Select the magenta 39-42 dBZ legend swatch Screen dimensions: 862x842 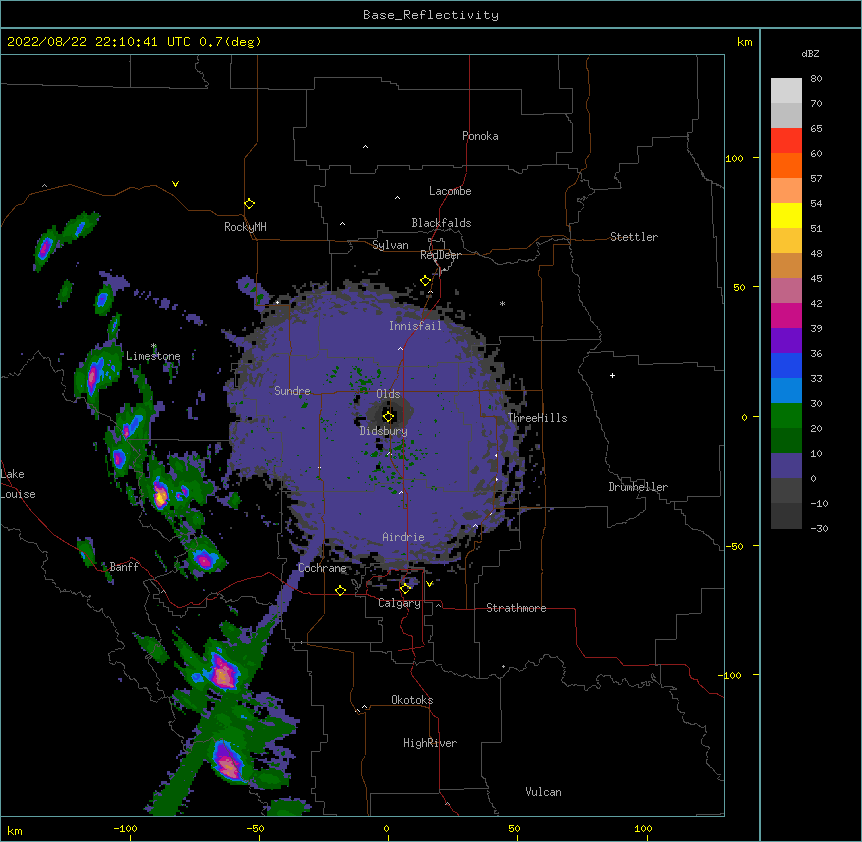point(786,315)
